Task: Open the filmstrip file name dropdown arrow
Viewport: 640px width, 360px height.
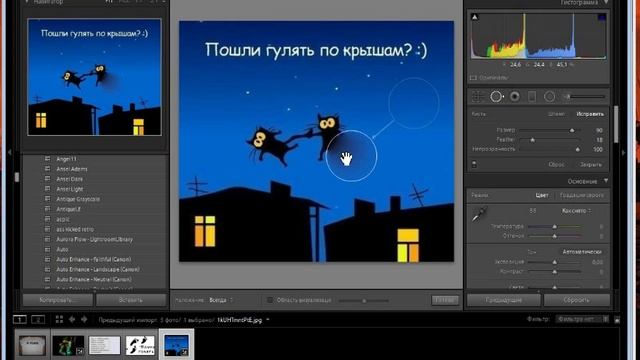Action: point(268,320)
